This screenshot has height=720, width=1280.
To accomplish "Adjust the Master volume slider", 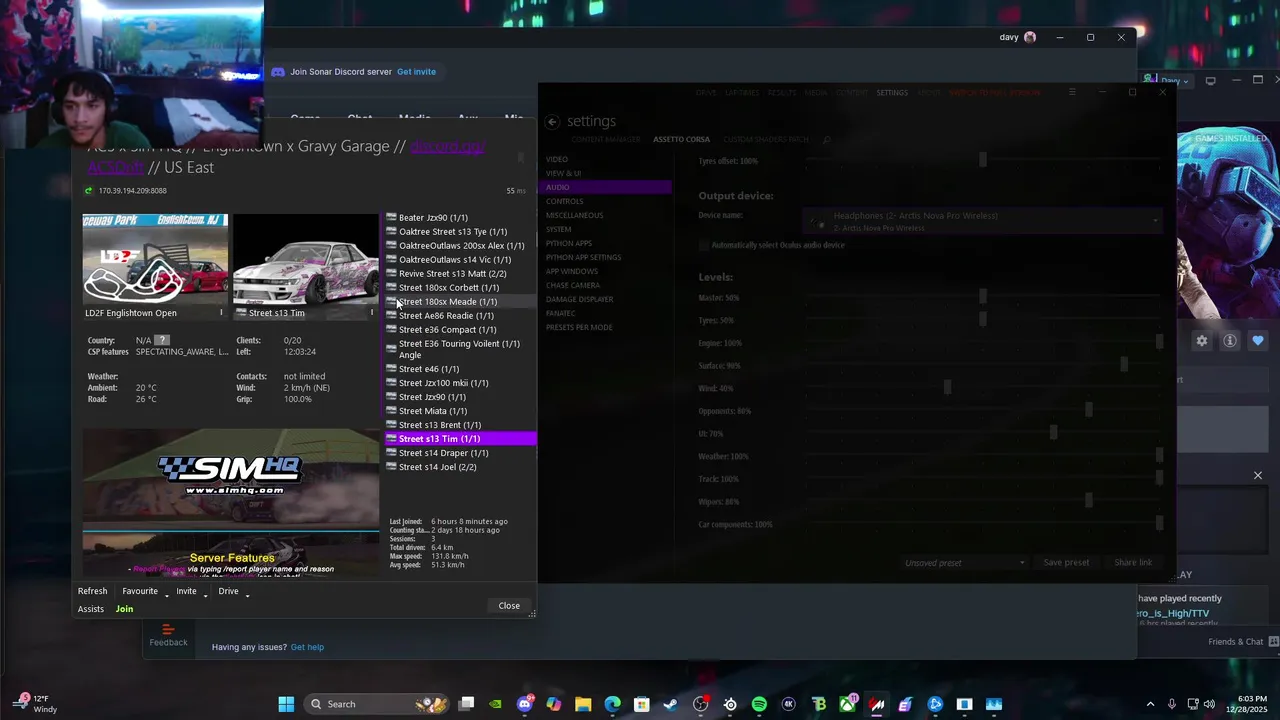I will coord(985,297).
